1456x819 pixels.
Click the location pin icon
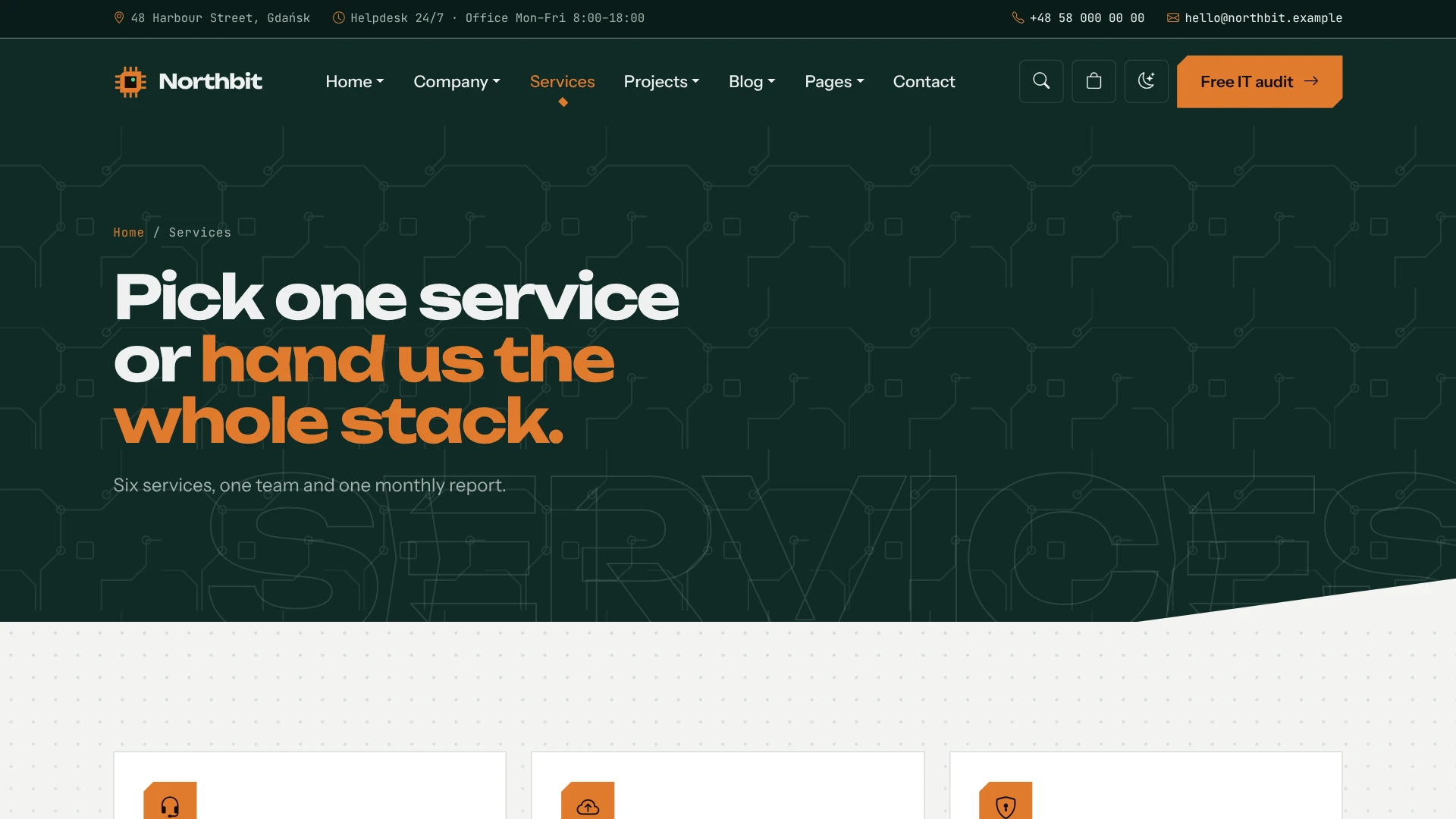119,17
